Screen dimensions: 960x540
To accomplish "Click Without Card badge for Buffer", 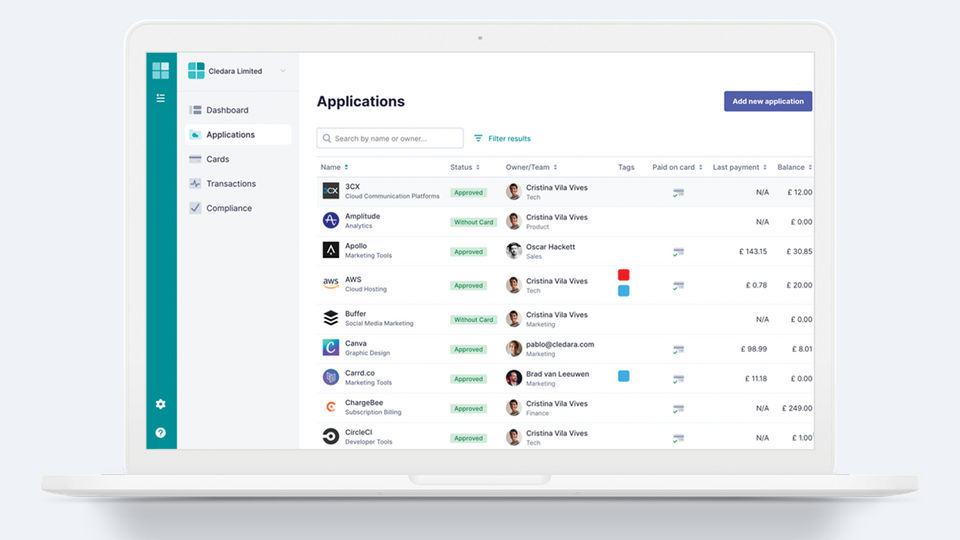I will point(473,320).
